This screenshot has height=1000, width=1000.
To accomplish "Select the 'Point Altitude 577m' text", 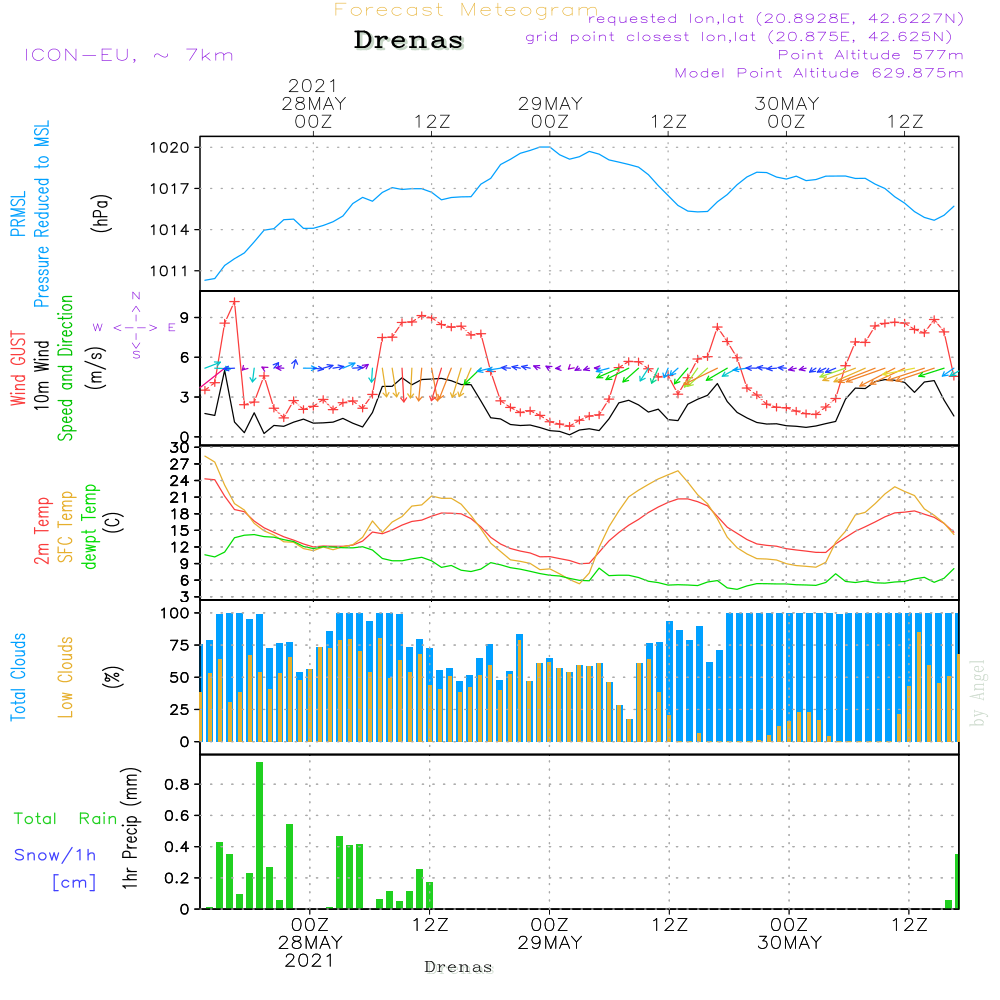I will pos(871,55).
